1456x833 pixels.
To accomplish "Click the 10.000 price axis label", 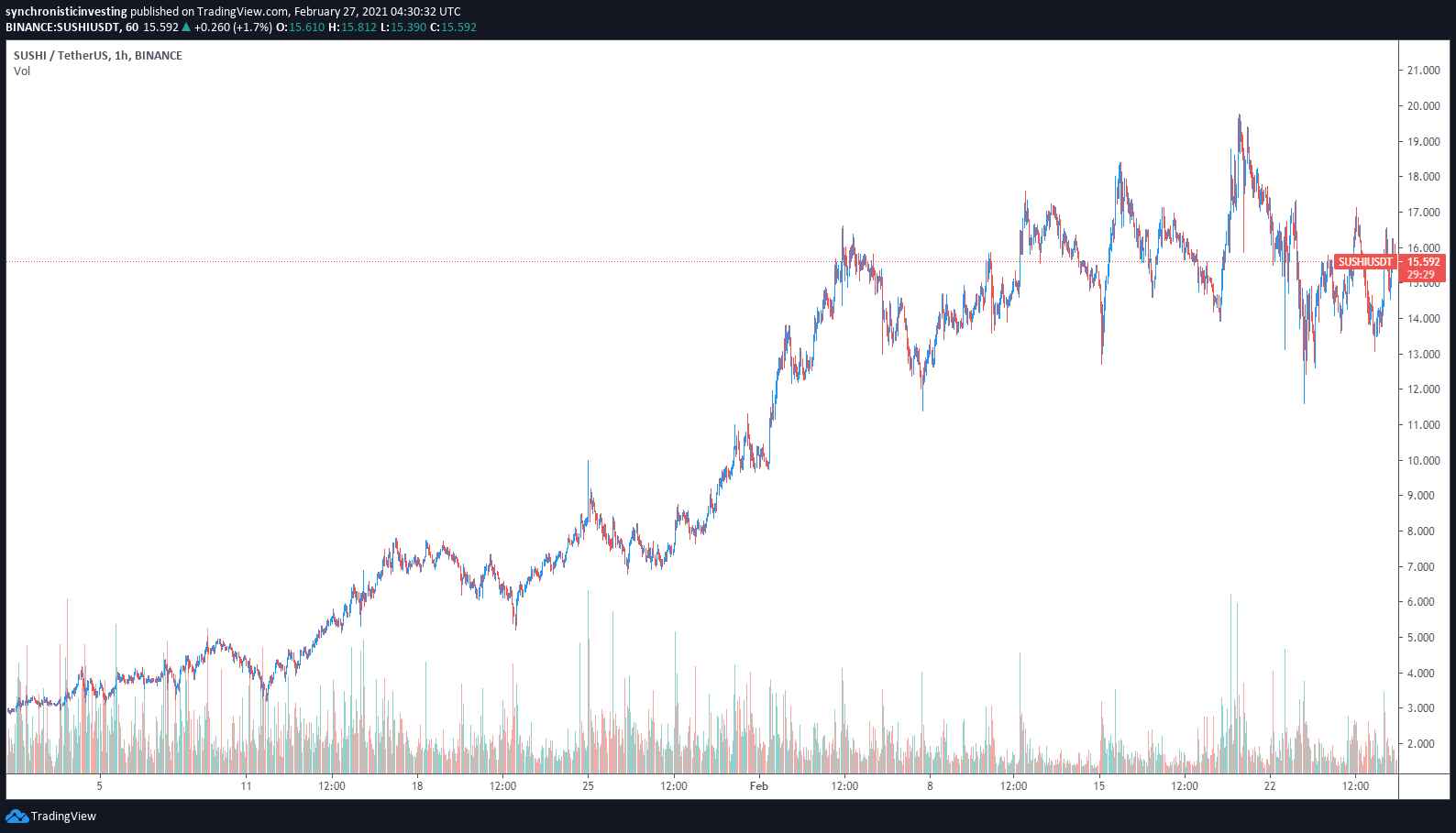I will 1424,461.
